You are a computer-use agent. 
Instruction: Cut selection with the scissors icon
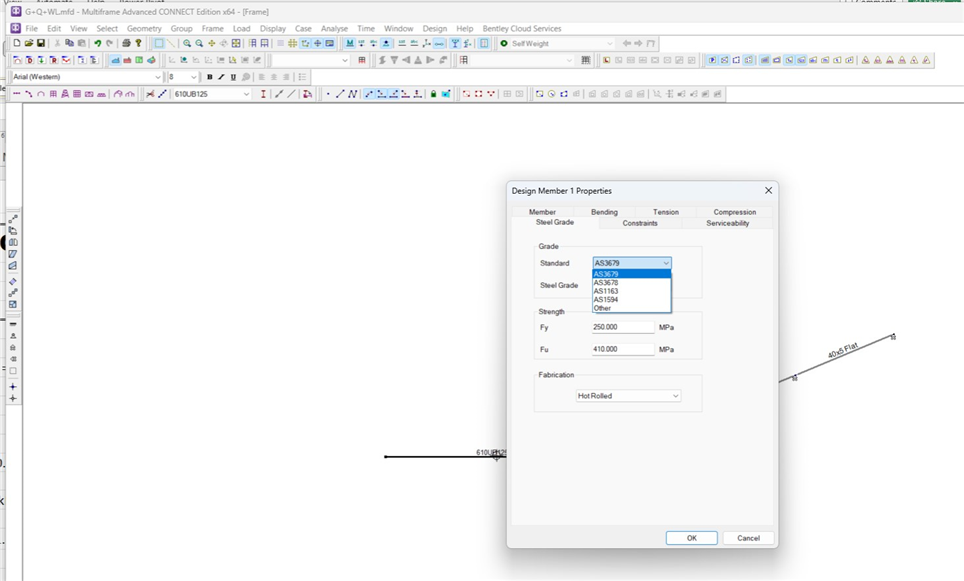click(x=58, y=44)
